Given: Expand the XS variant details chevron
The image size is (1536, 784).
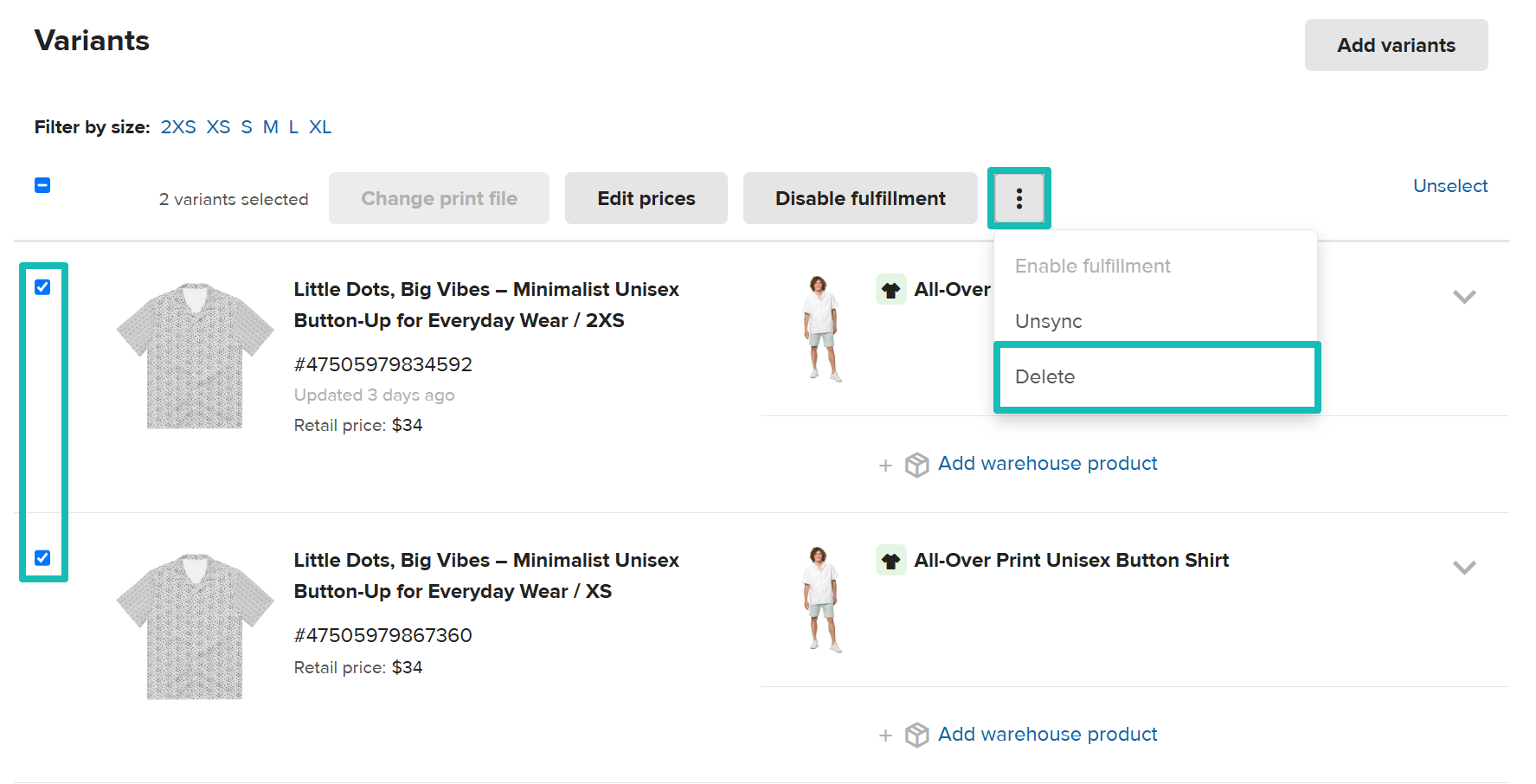Looking at the screenshot, I should click(1463, 568).
